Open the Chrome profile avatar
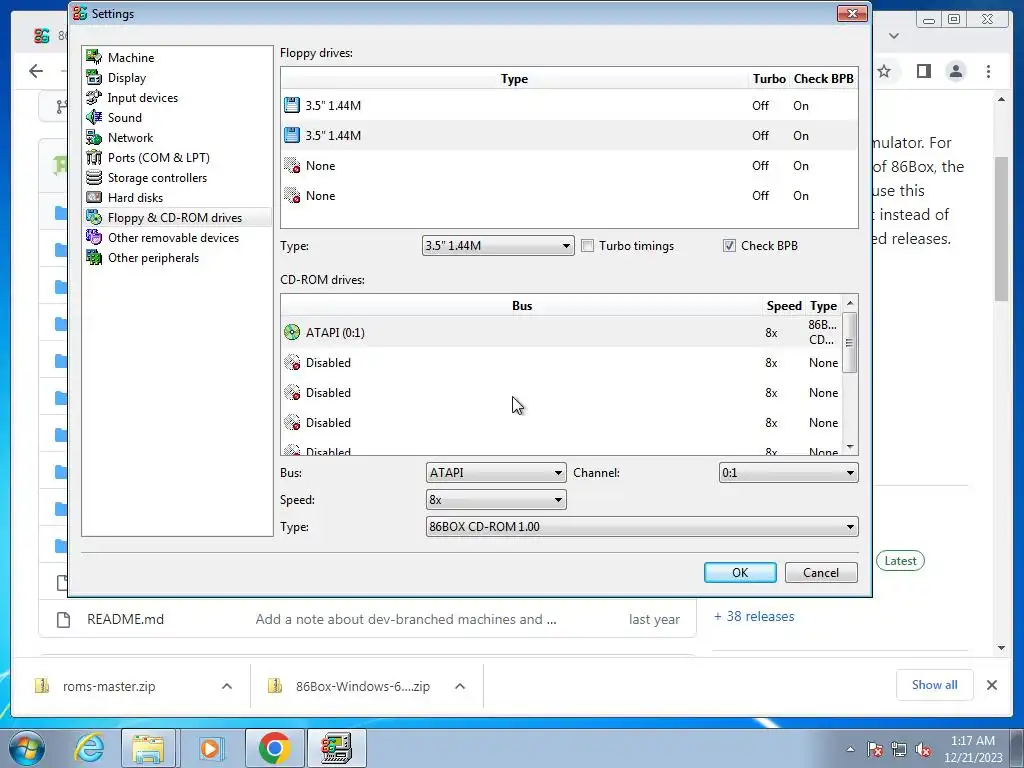This screenshot has width=1024, height=768. 956,71
